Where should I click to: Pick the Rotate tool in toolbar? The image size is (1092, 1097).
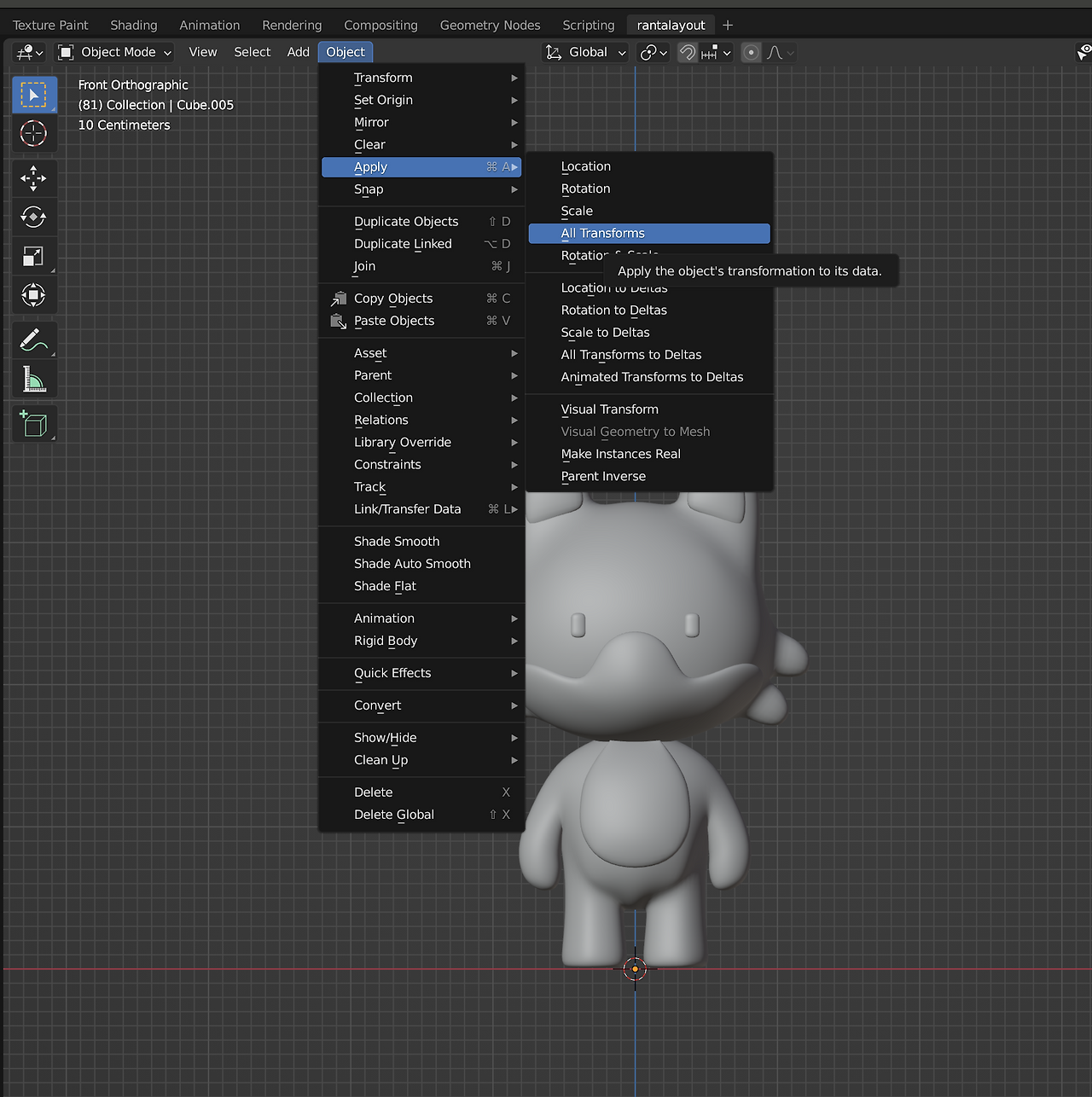pyautogui.click(x=34, y=218)
